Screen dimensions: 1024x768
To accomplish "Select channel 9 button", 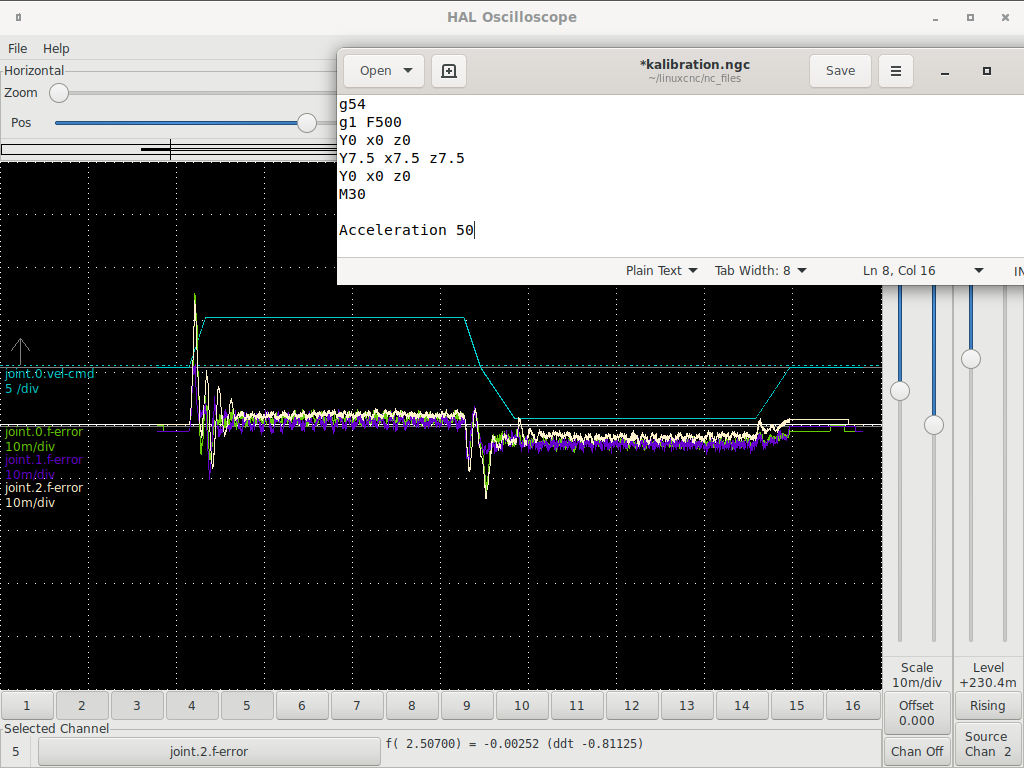I will tap(466, 705).
